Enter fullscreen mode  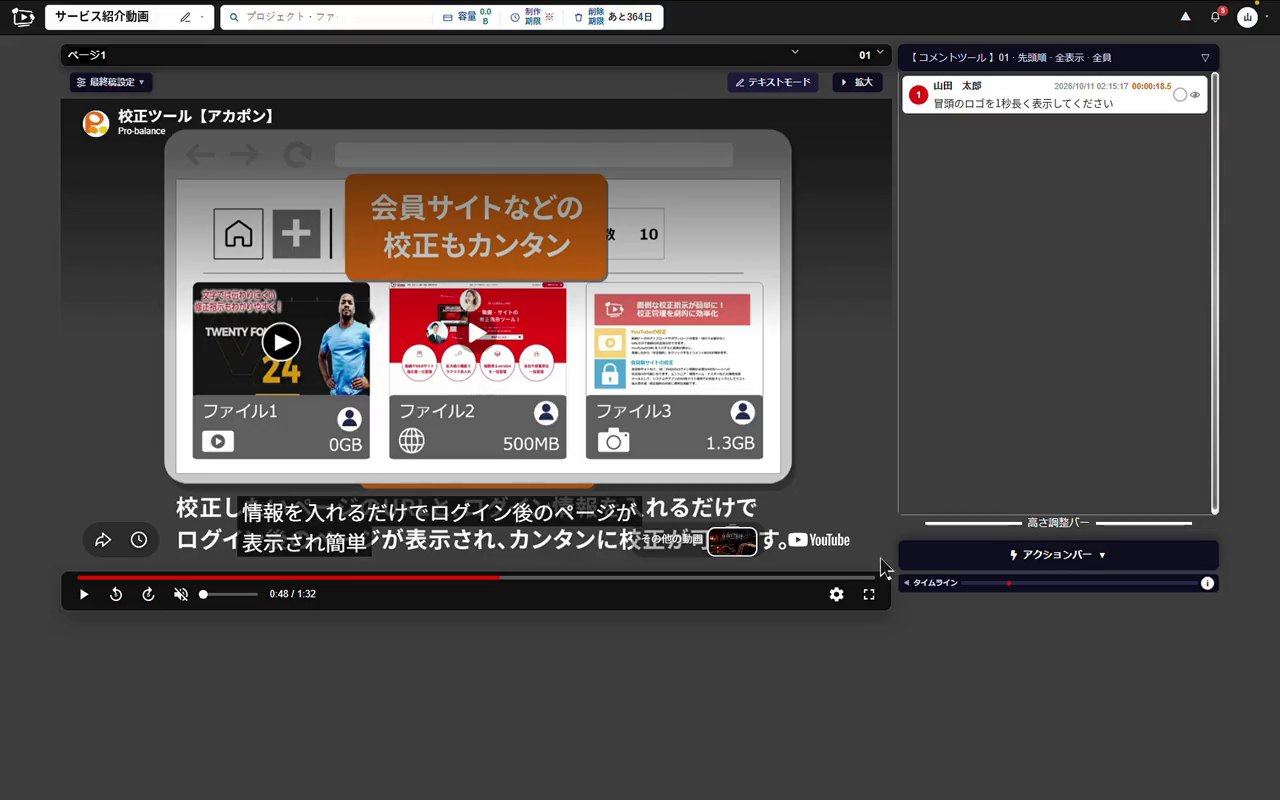tap(869, 594)
